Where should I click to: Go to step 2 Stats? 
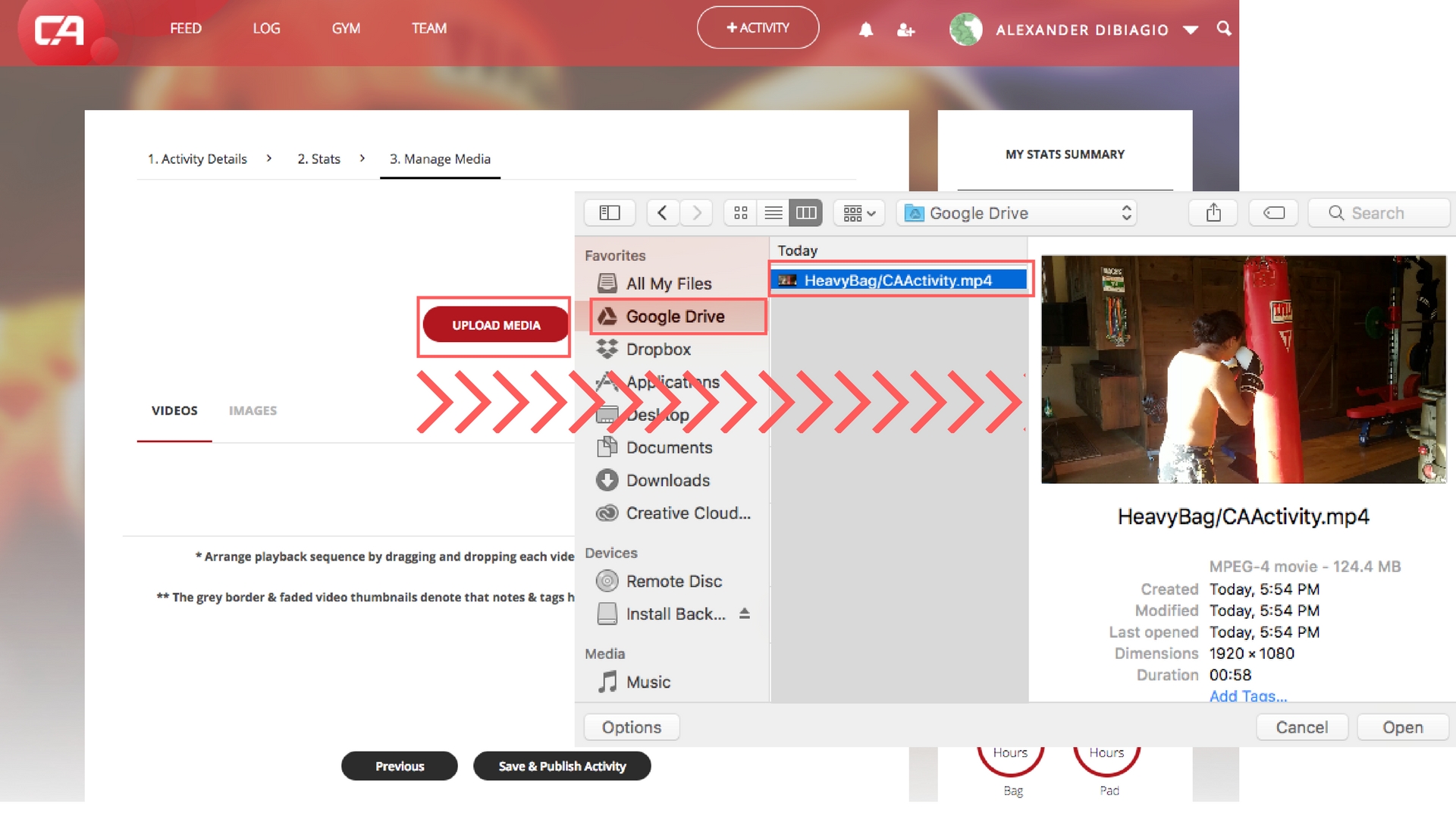(318, 159)
